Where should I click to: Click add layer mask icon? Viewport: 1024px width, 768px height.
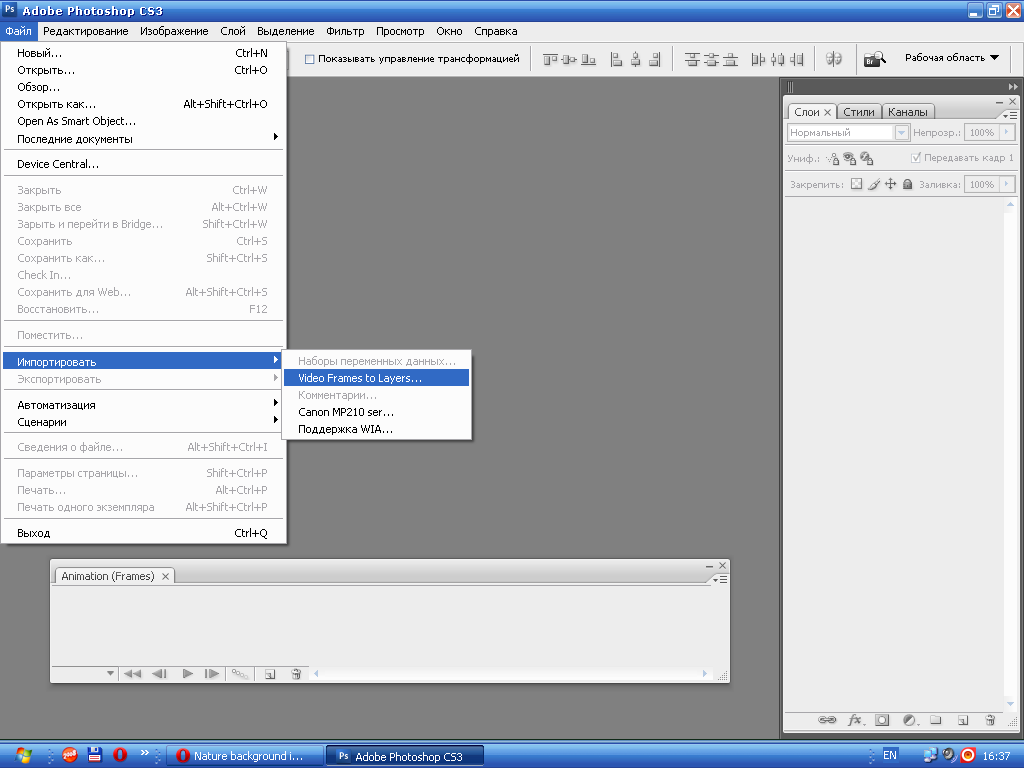pos(882,720)
